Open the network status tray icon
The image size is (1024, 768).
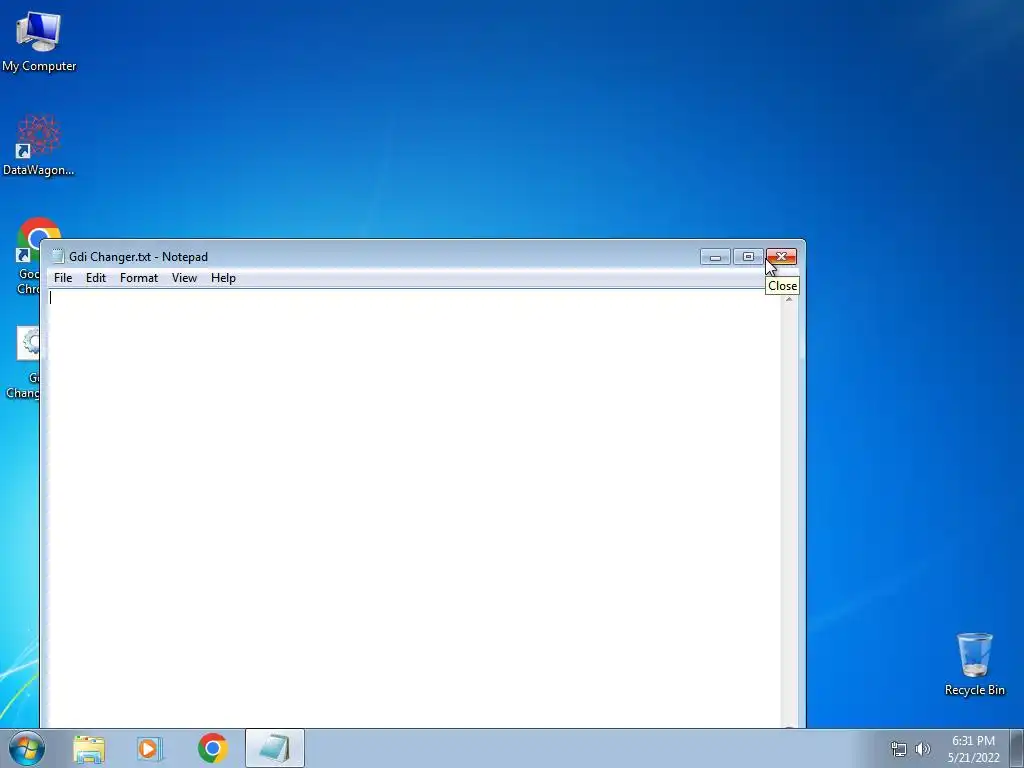(899, 749)
